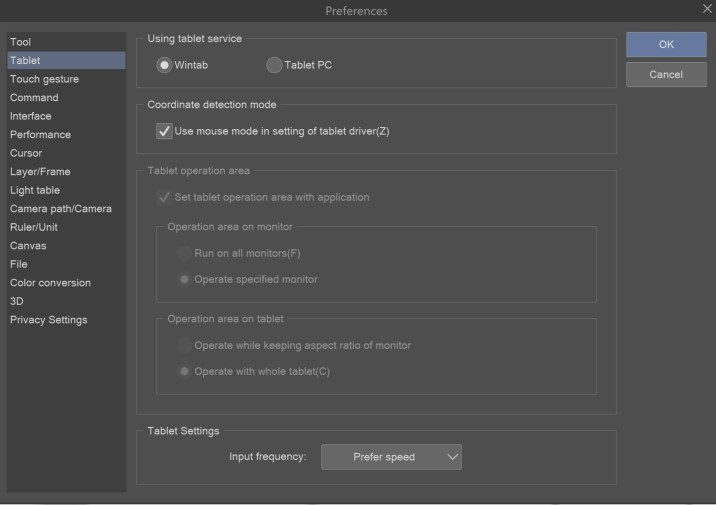The image size is (716, 505).
Task: Select the Tablet PC radio button
Action: pos(274,65)
